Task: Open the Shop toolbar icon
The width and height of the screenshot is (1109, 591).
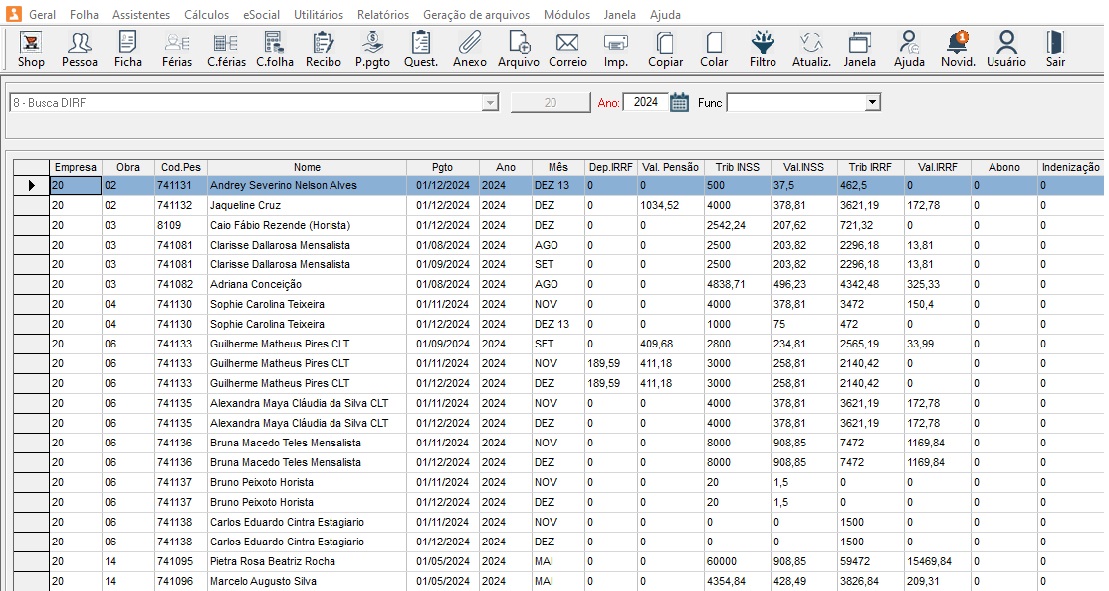Action: [31, 48]
